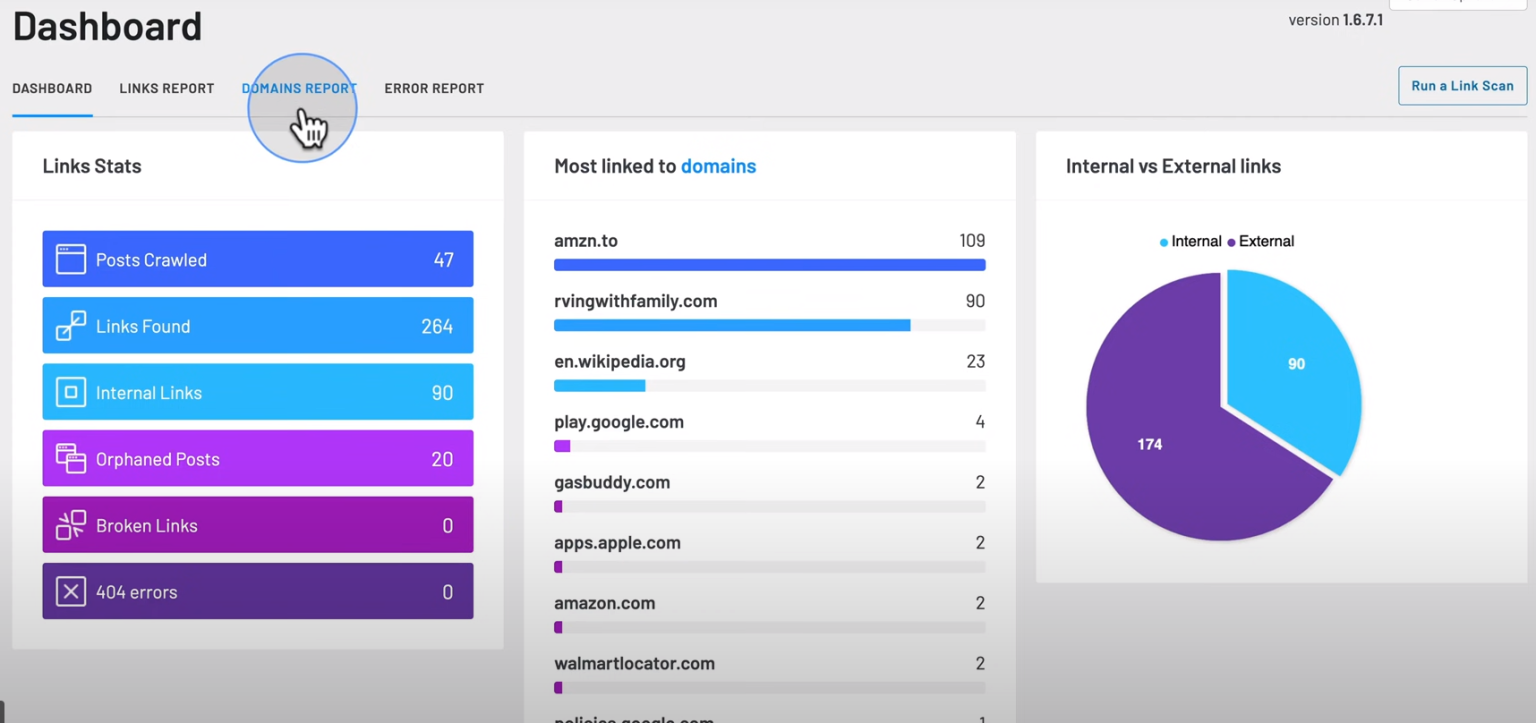Toggle the Internal legend dot in chart
Screen dimensions: 1536x723
tap(1164, 242)
